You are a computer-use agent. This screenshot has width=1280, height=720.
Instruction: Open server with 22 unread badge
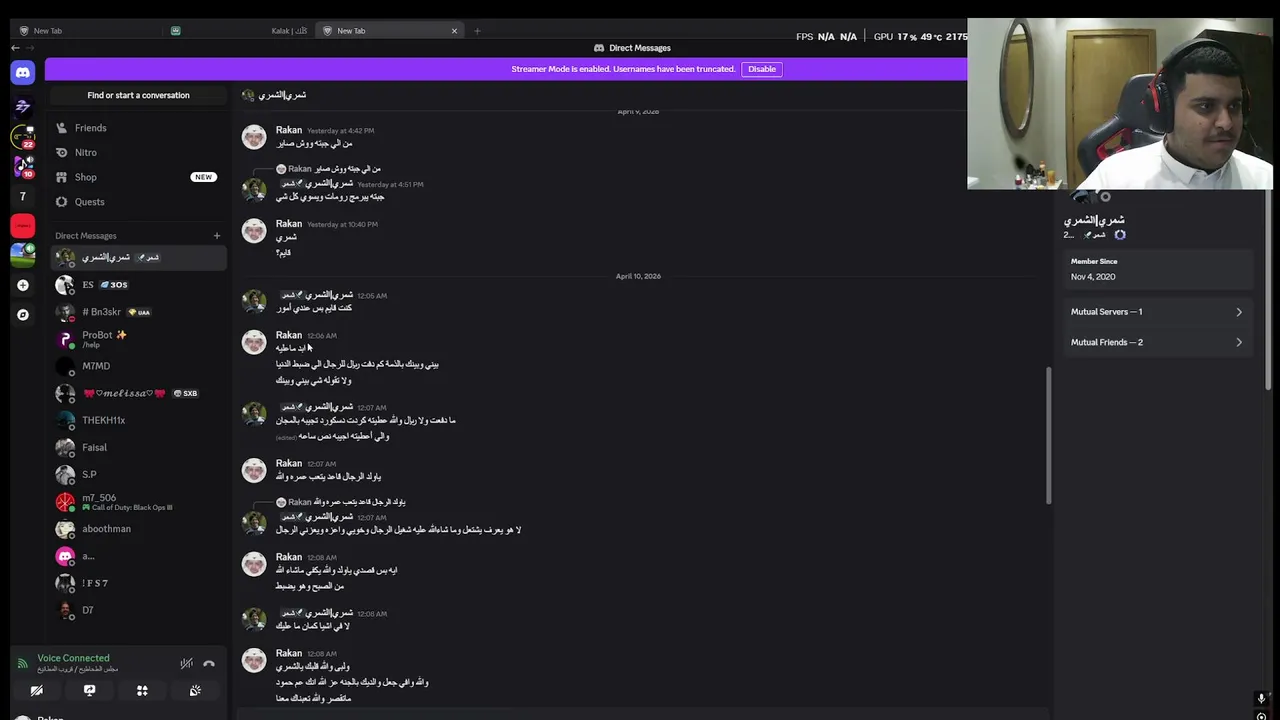click(23, 137)
